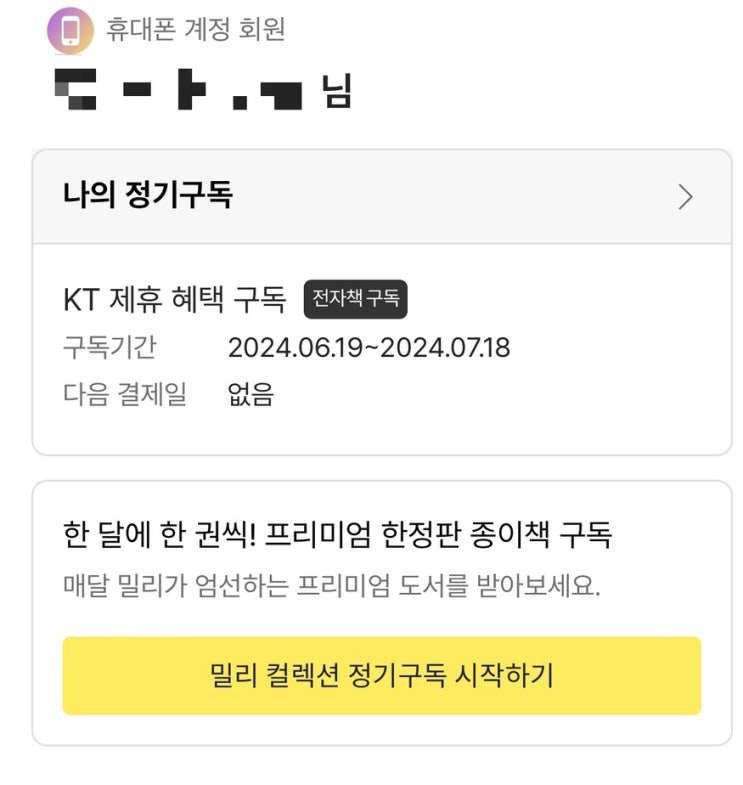Tap the 프리미엄 한정판 종이책 구독 heading
The image size is (743, 785).
336,535
